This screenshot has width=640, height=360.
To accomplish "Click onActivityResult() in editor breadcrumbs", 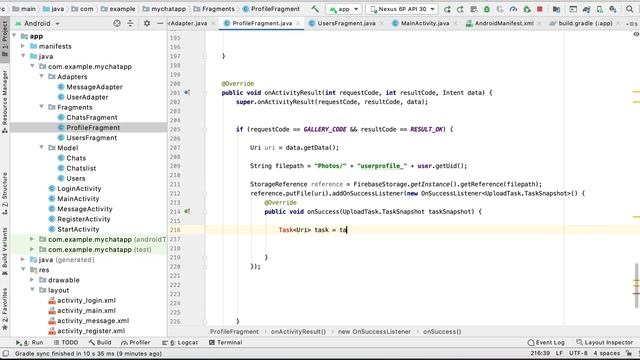I will 298,332.
